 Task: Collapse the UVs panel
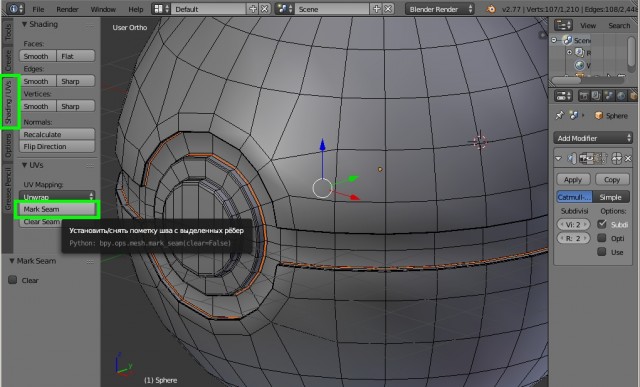click(24, 165)
